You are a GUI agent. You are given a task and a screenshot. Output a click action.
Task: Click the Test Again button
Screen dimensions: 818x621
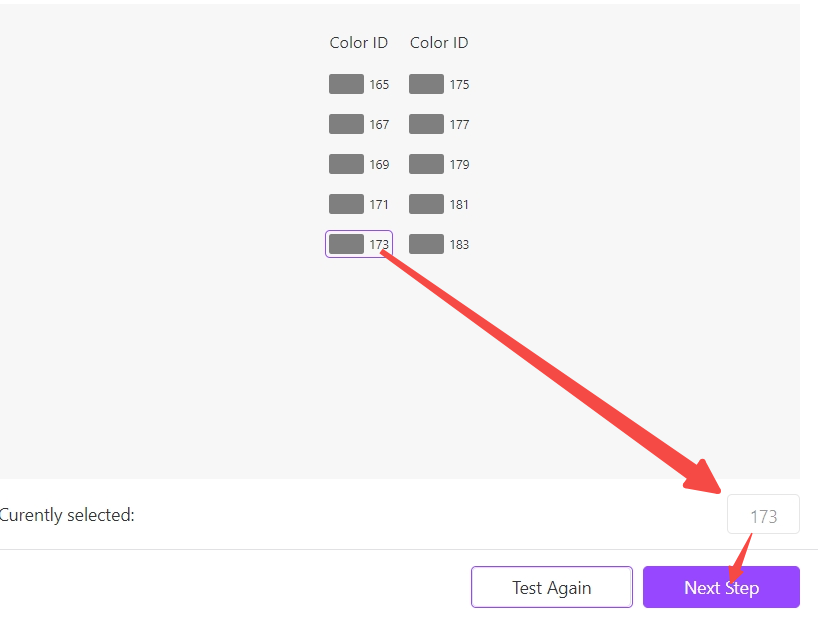[551, 587]
